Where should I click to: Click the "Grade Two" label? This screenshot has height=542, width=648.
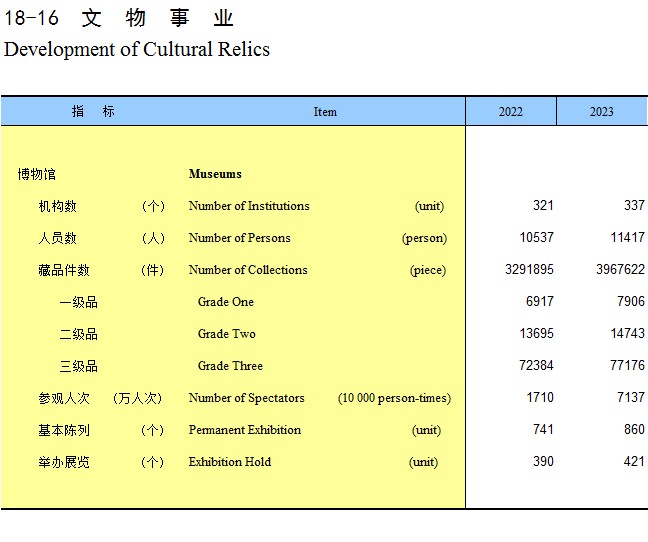(226, 334)
